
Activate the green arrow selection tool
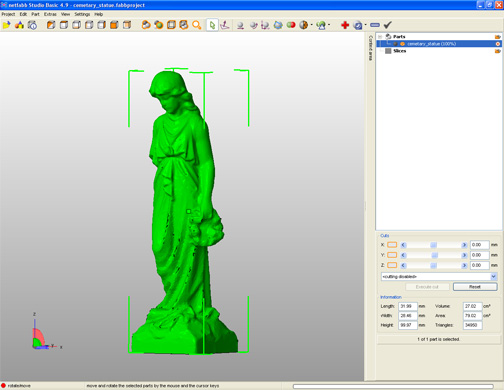click(212, 25)
